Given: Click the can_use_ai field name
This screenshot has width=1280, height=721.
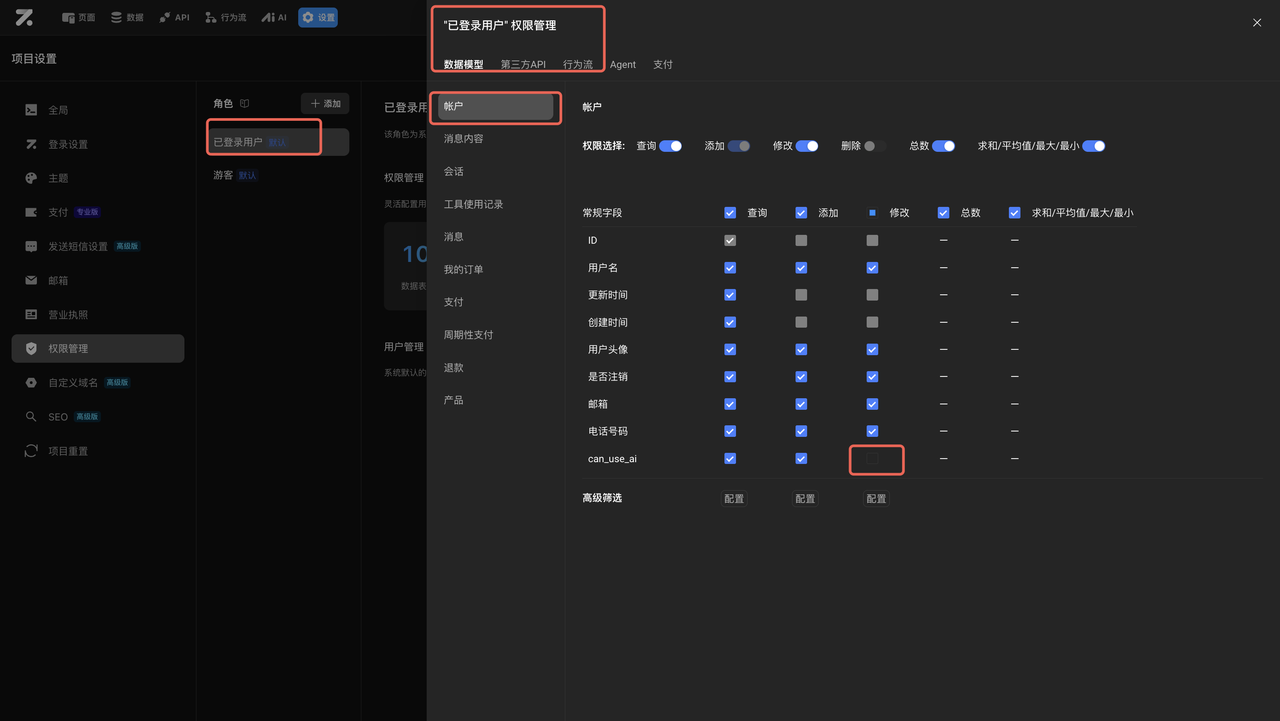Looking at the screenshot, I should click(612, 458).
